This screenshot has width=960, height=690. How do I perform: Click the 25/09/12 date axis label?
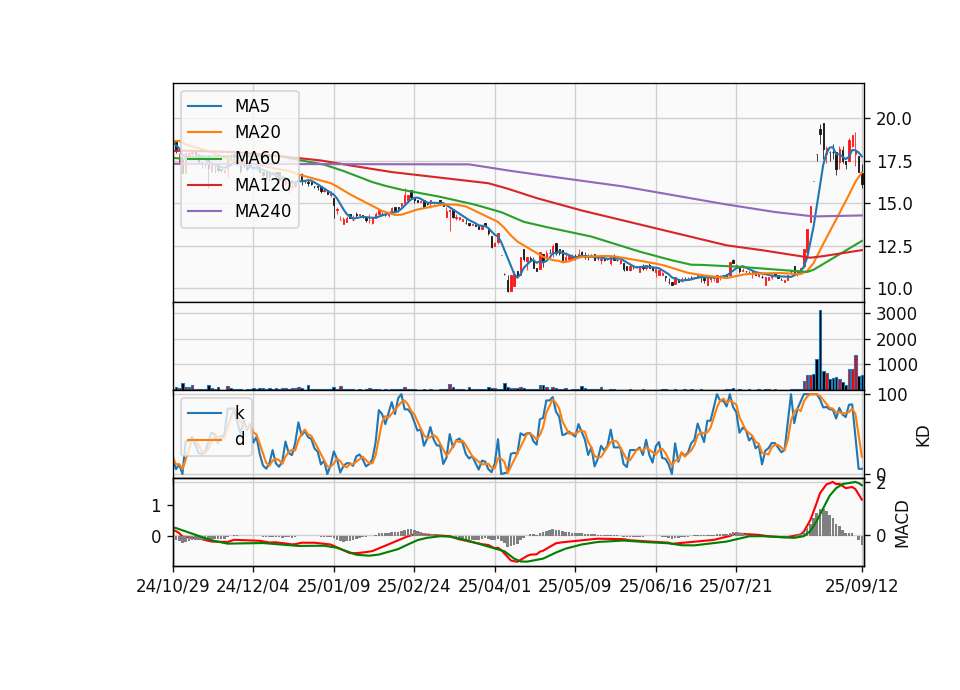click(862, 586)
